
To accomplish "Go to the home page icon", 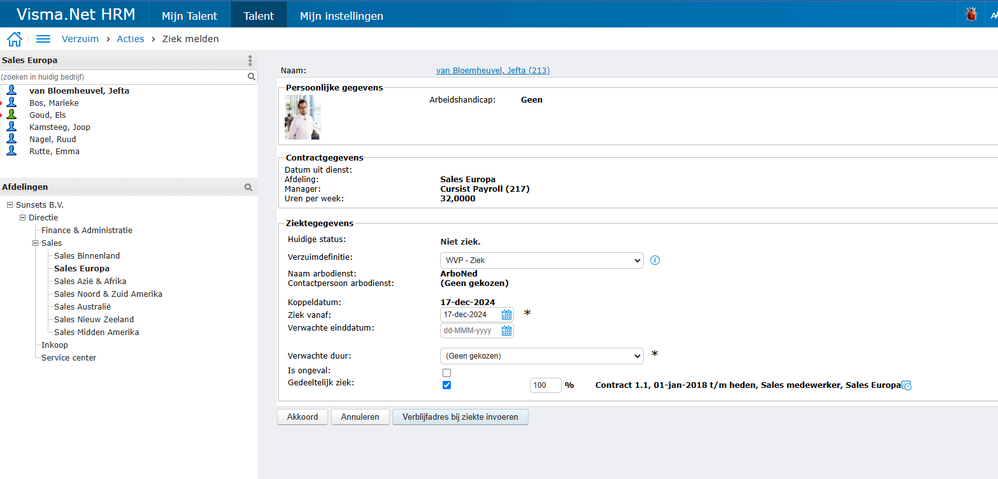I will pyautogui.click(x=14, y=39).
